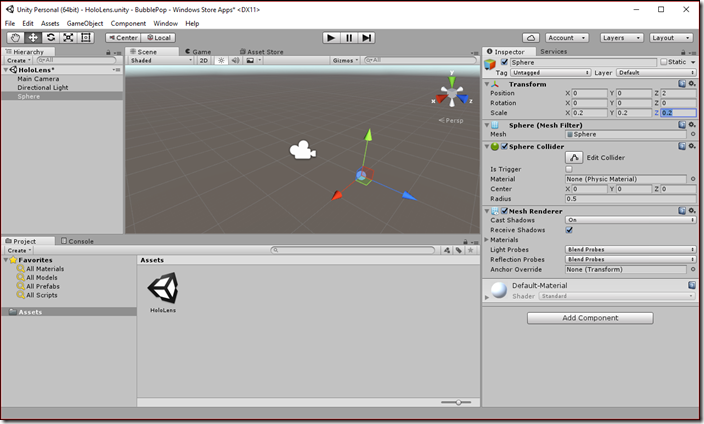The height and width of the screenshot is (424, 704).
Task: Toggle 2D scene view mode
Action: tap(203, 60)
